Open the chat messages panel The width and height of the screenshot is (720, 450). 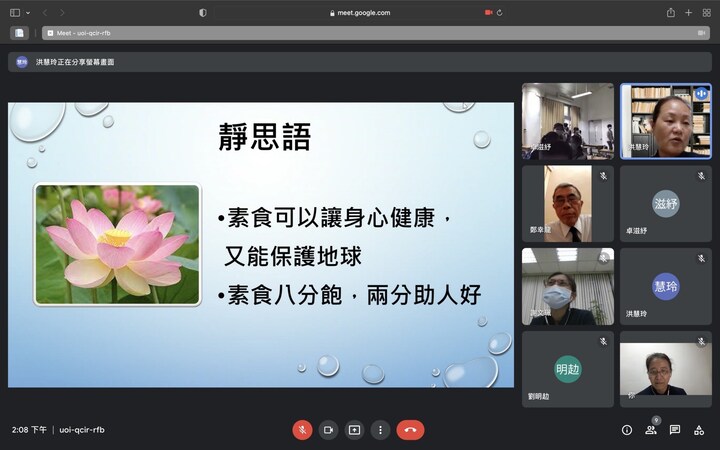[x=675, y=430]
